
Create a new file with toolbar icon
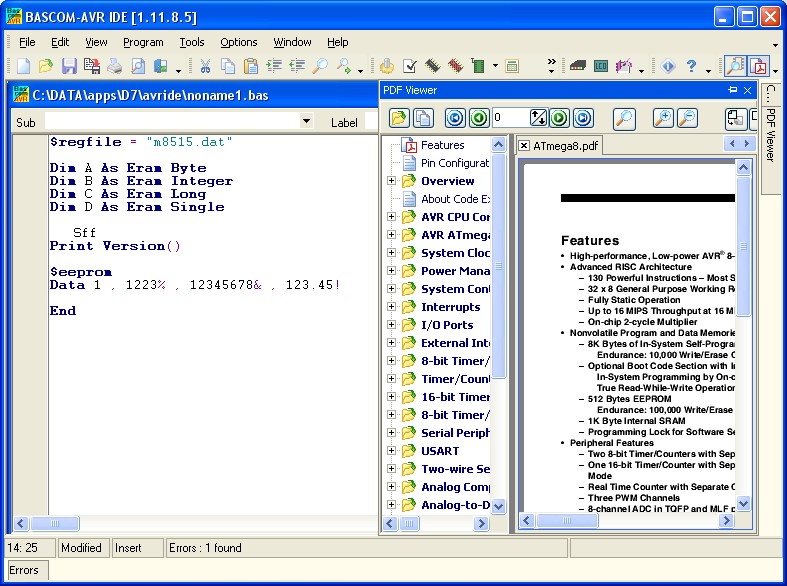pos(24,66)
